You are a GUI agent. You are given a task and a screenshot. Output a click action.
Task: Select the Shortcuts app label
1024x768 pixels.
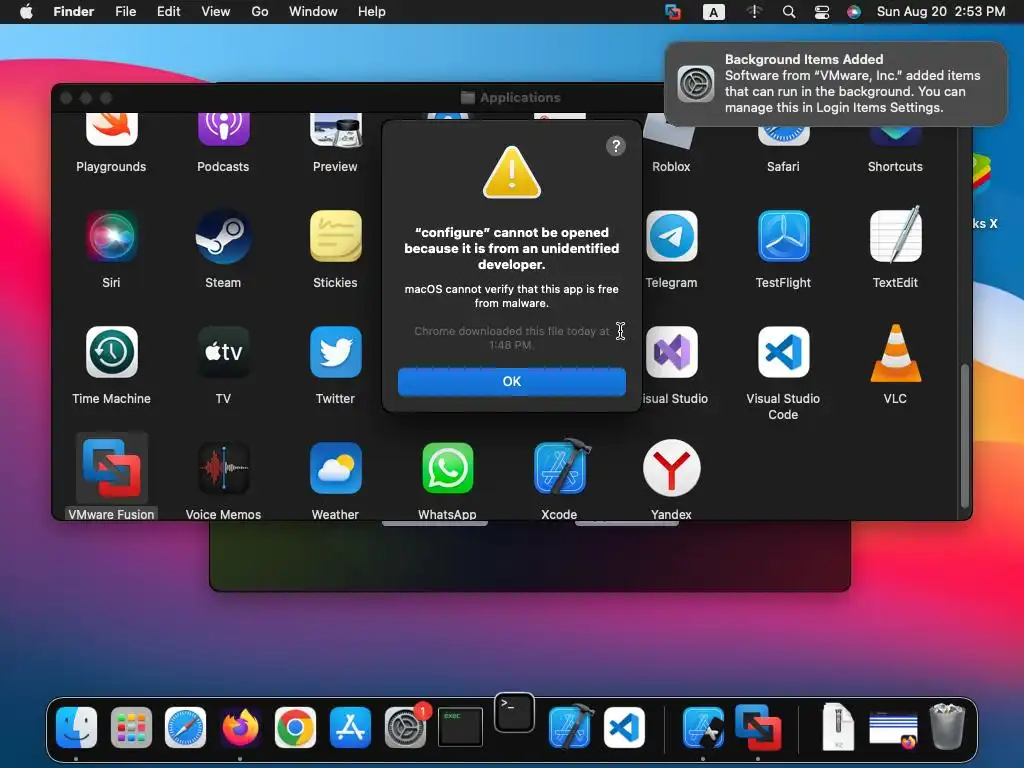pyautogui.click(x=895, y=167)
